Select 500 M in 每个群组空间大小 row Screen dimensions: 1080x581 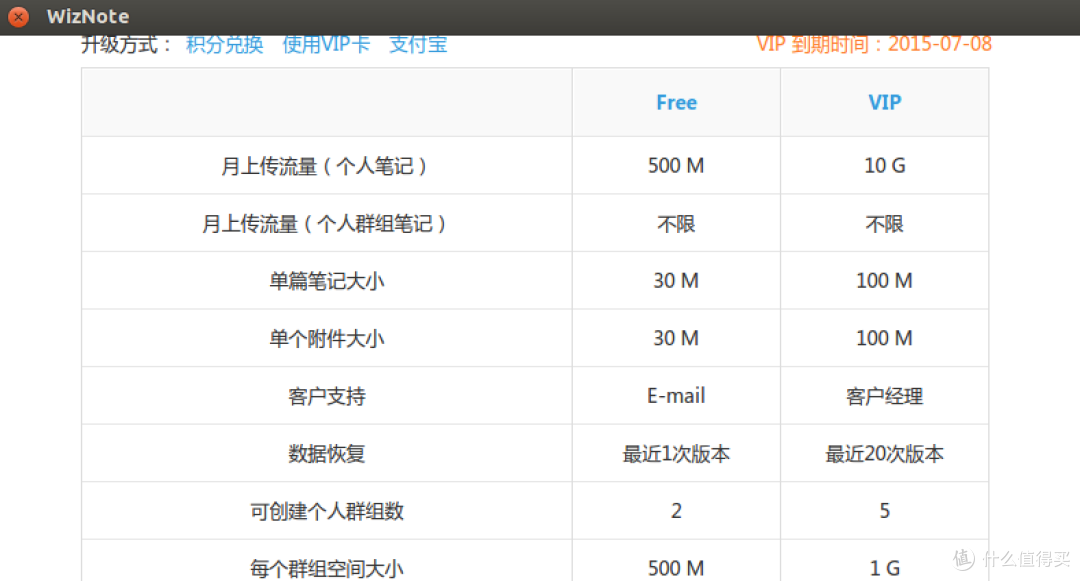click(x=676, y=569)
